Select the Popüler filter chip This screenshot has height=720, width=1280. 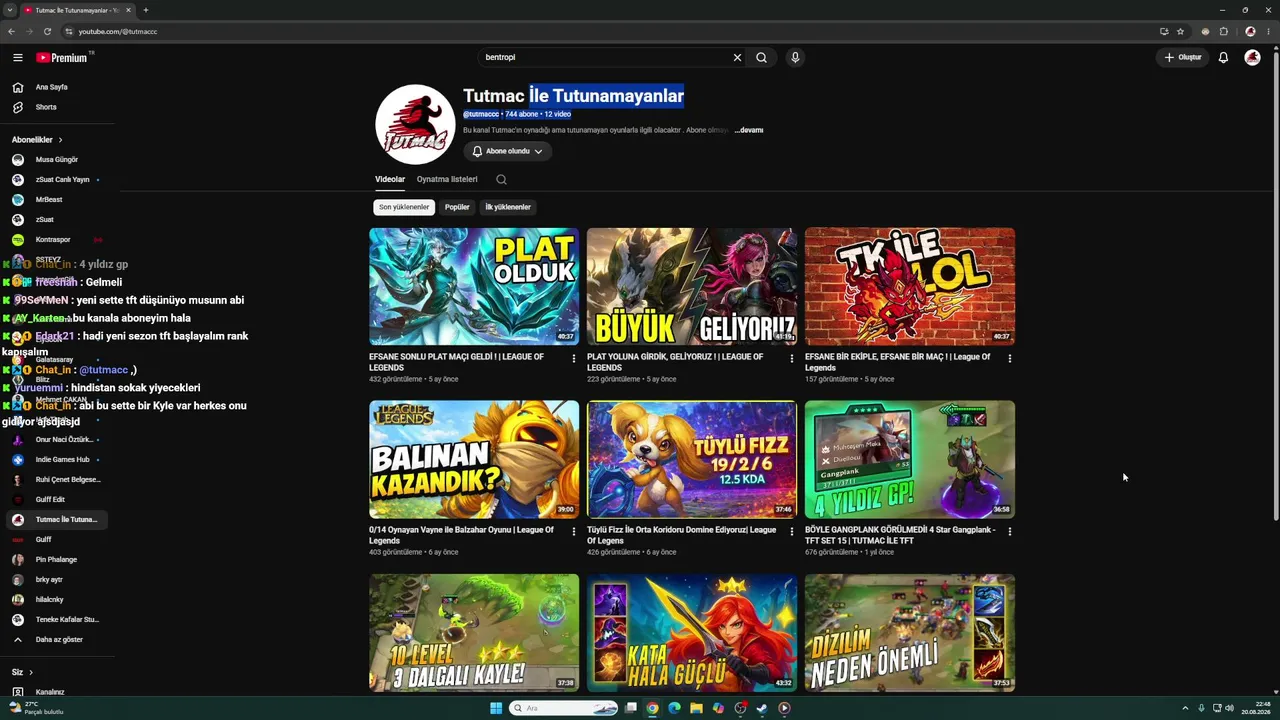point(457,207)
